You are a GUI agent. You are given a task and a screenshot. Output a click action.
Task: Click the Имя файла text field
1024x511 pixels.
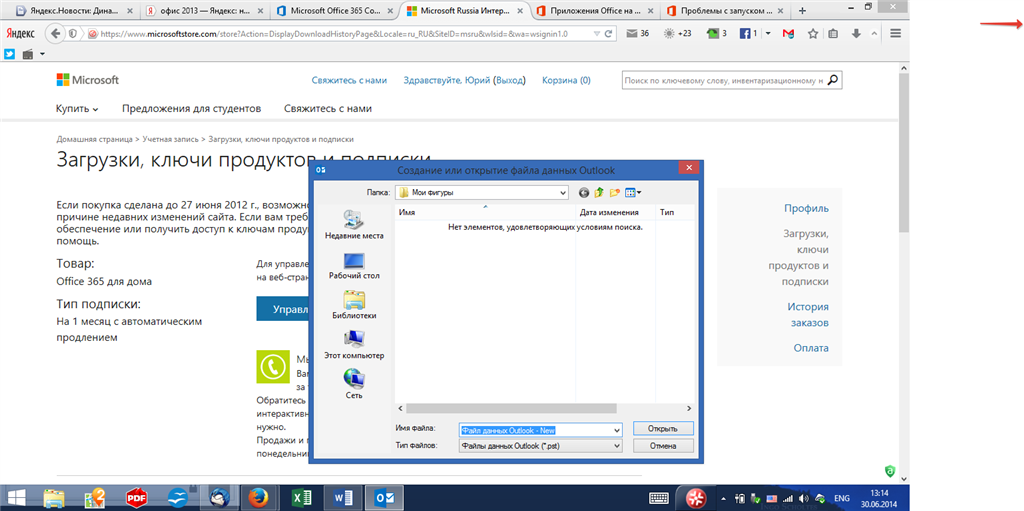click(x=536, y=430)
